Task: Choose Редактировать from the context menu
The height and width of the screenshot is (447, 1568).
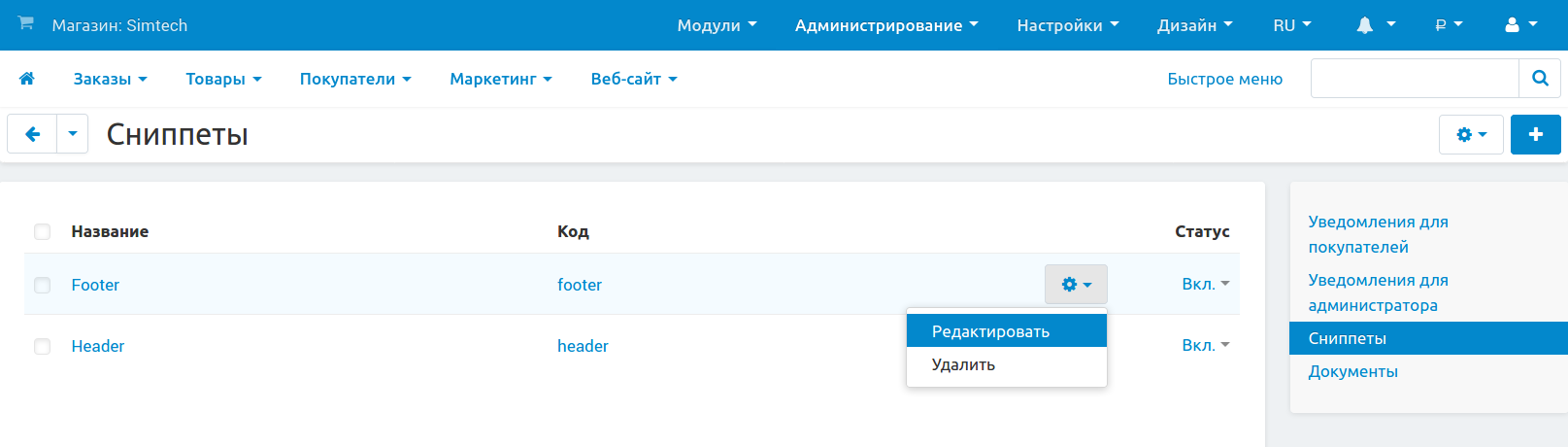Action: 990,331
